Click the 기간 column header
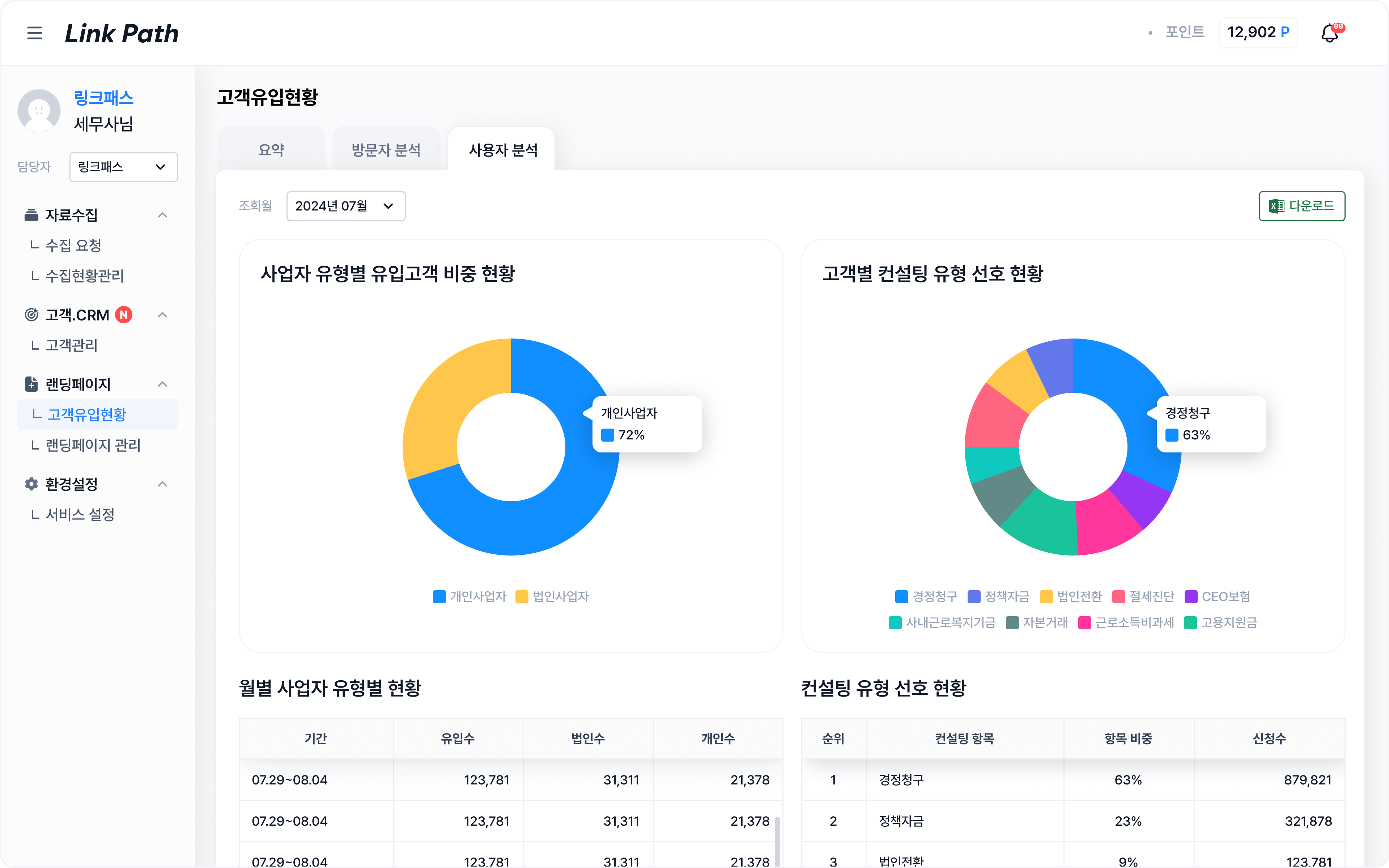Image resolution: width=1389 pixels, height=868 pixels. tap(316, 739)
